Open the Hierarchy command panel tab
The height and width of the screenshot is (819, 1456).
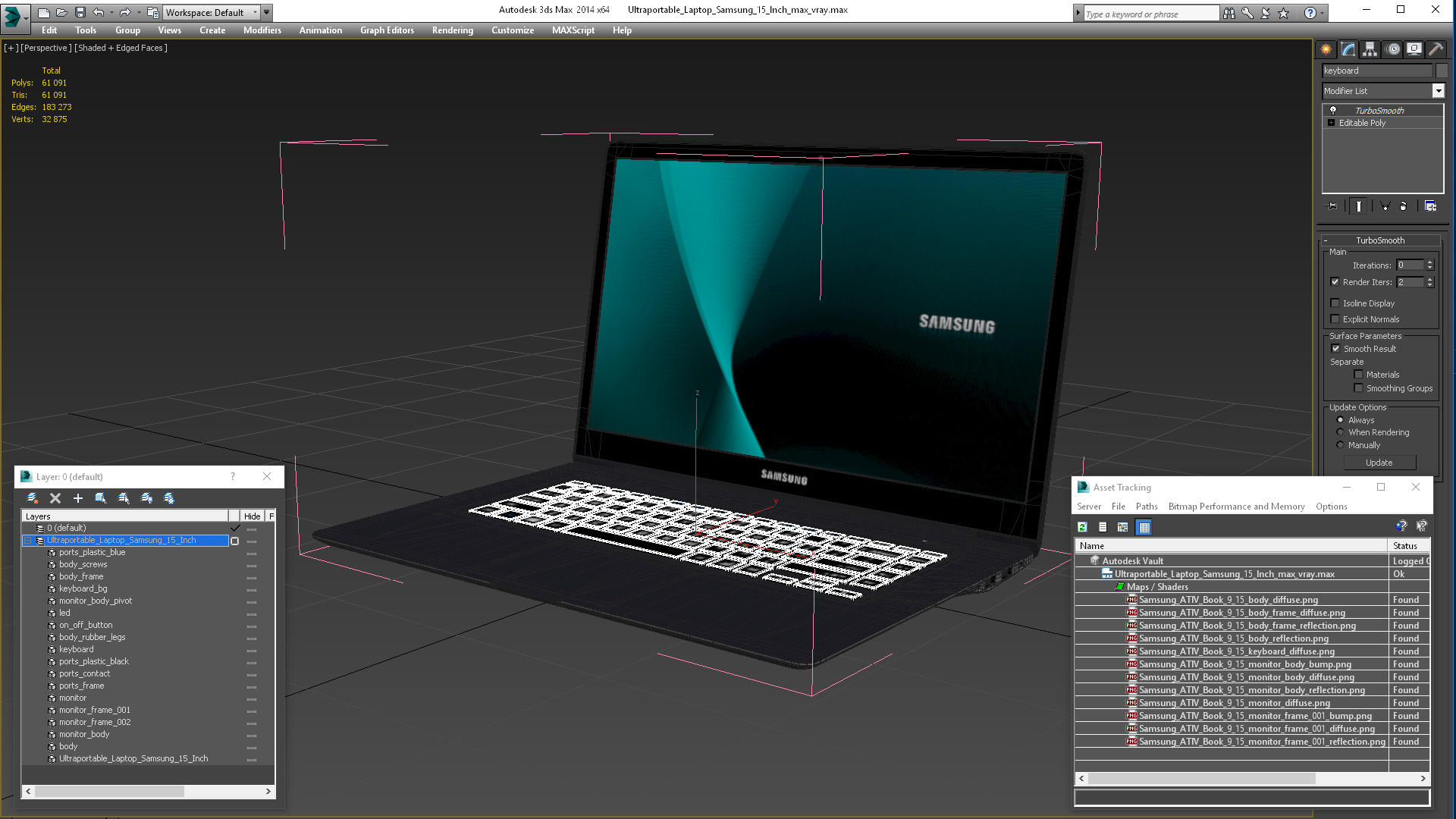pos(1370,49)
